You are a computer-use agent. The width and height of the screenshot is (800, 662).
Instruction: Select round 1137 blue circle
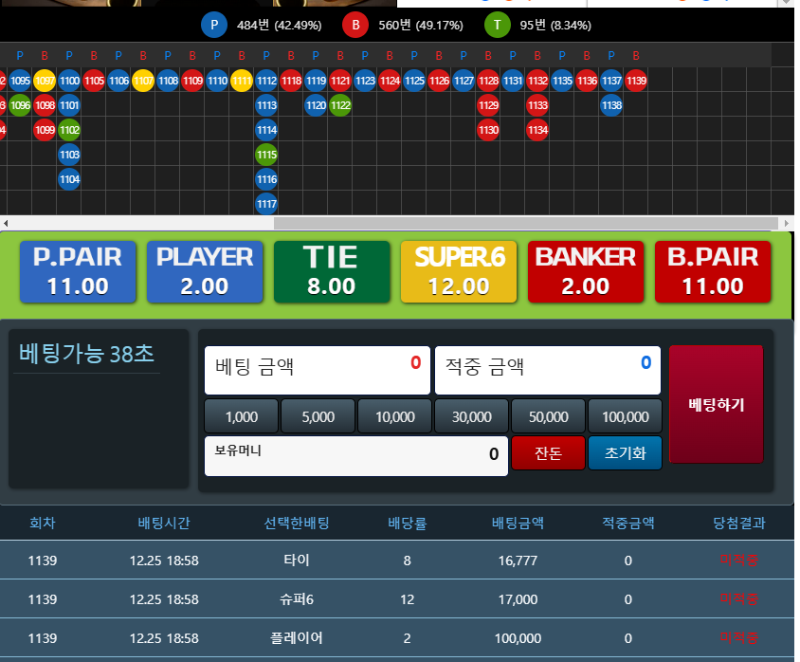[611, 81]
